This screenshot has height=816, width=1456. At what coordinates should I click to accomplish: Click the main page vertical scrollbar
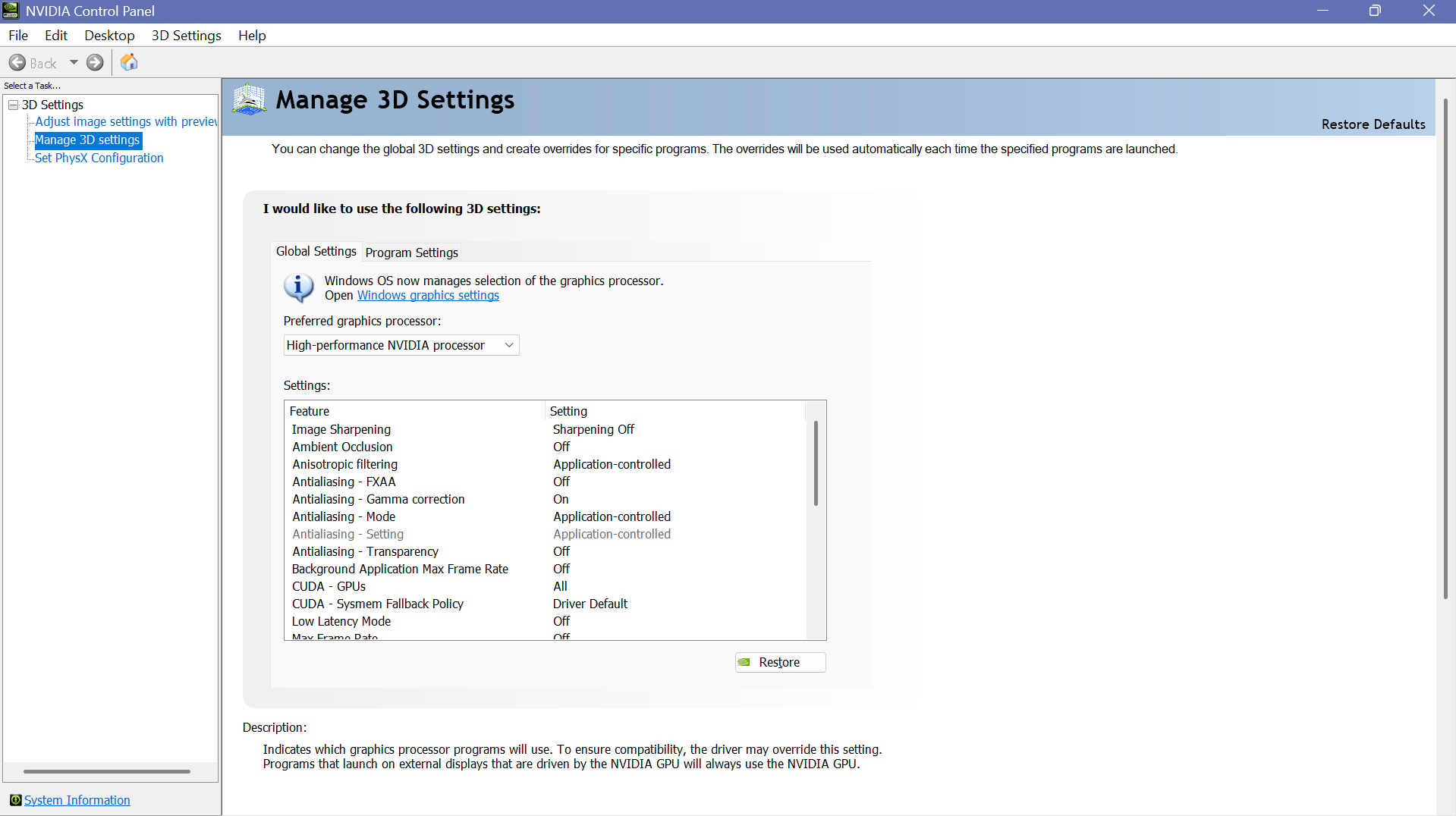[1445, 349]
